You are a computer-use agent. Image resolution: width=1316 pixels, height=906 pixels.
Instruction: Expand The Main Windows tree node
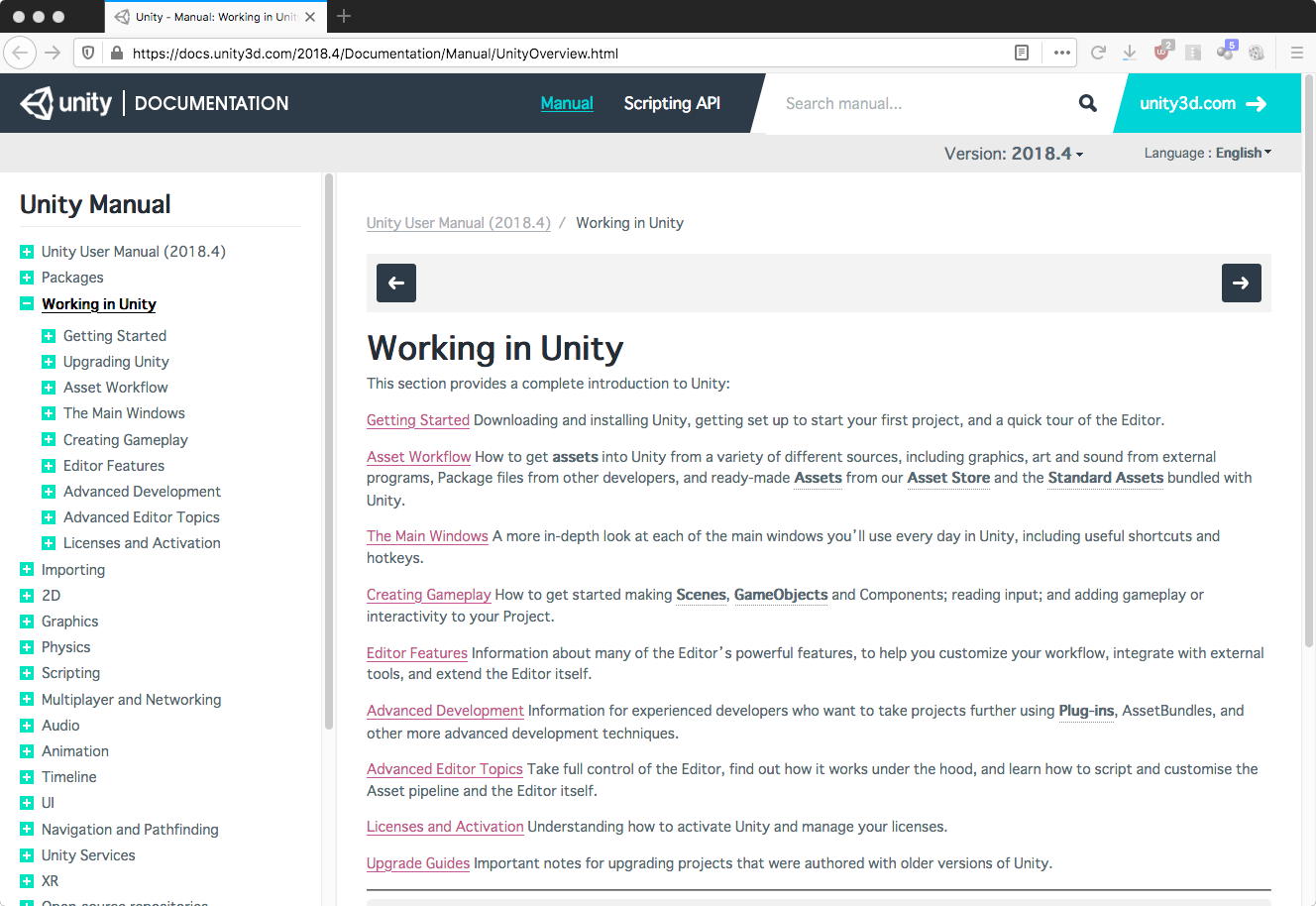pos(49,413)
